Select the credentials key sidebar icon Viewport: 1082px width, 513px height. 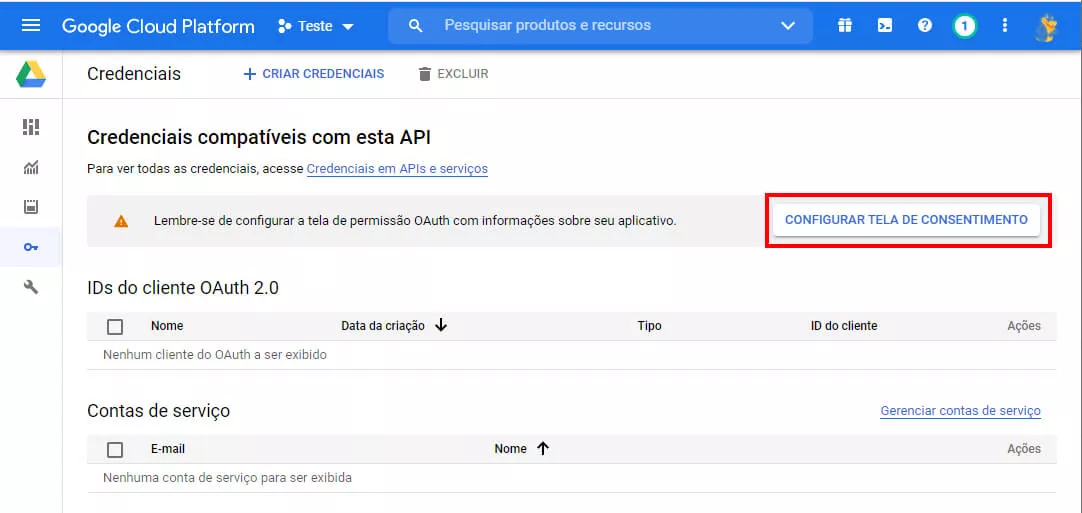[x=31, y=246]
